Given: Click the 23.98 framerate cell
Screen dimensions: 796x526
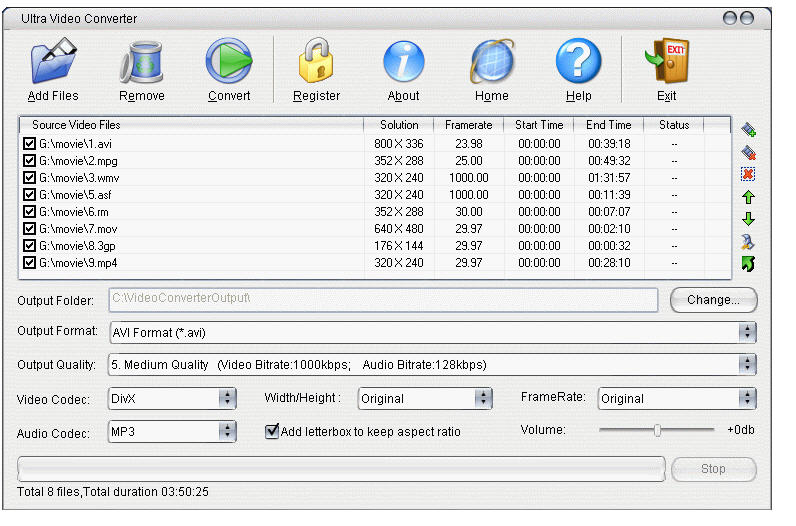Looking at the screenshot, I should click(469, 144).
